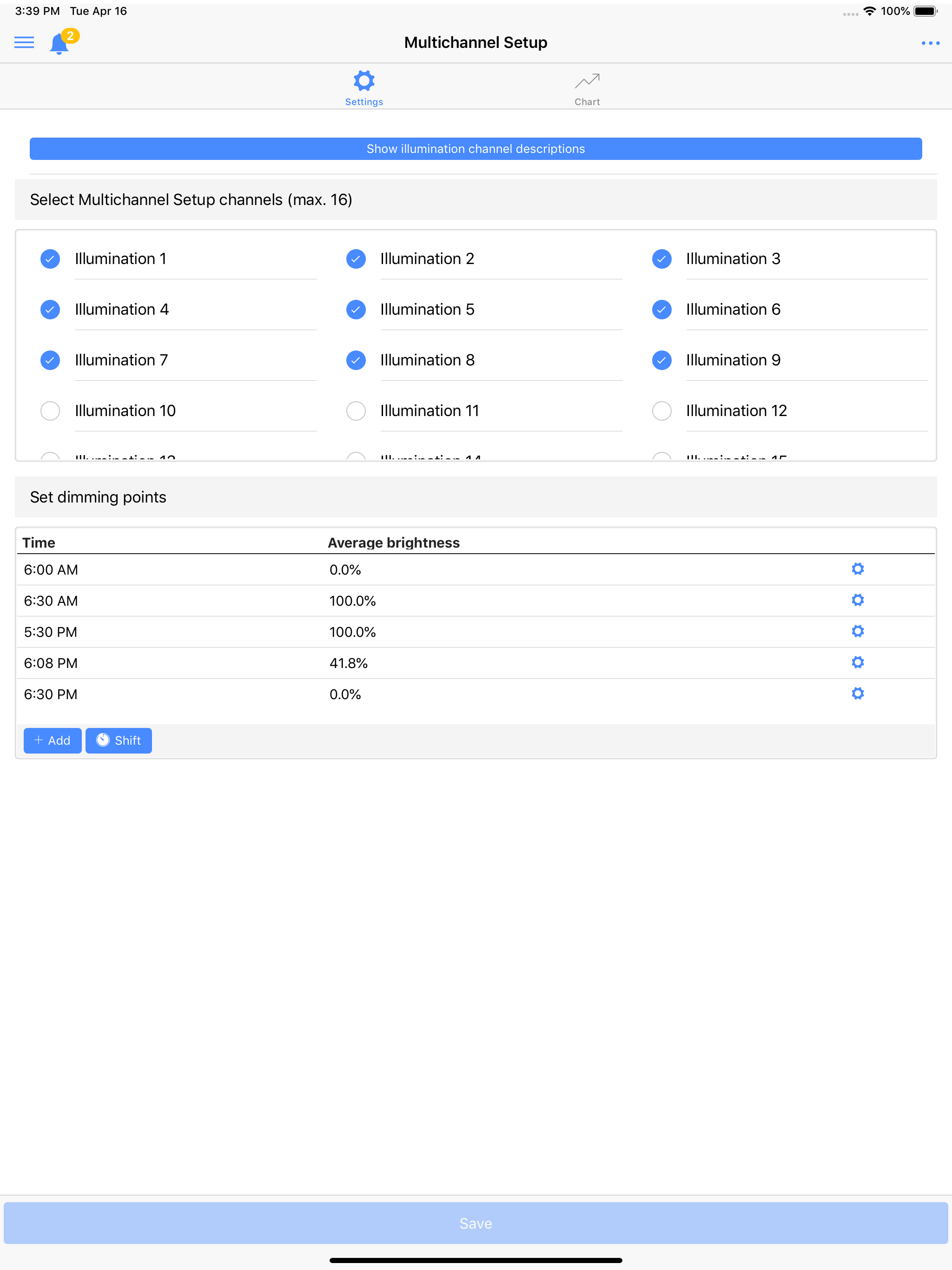The height and width of the screenshot is (1270, 952).
Task: Open the three-dots more options menu
Action: click(930, 43)
